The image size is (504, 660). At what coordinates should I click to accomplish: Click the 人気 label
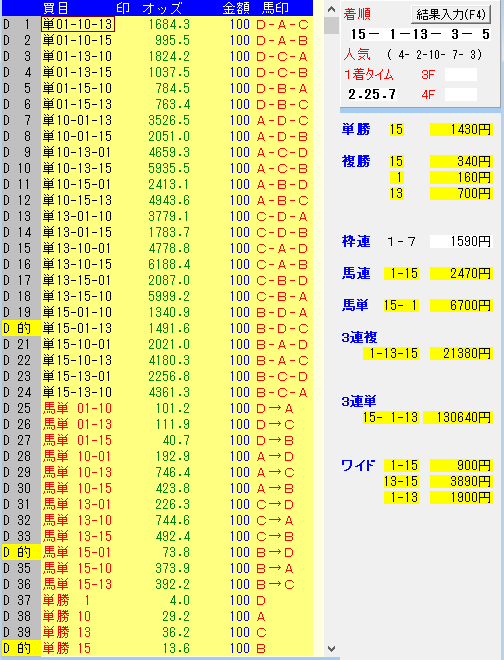coord(357,54)
